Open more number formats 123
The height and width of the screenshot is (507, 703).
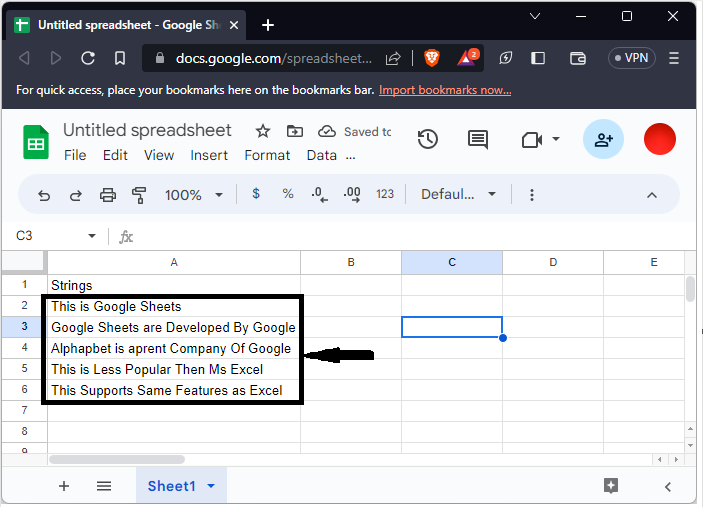385,194
